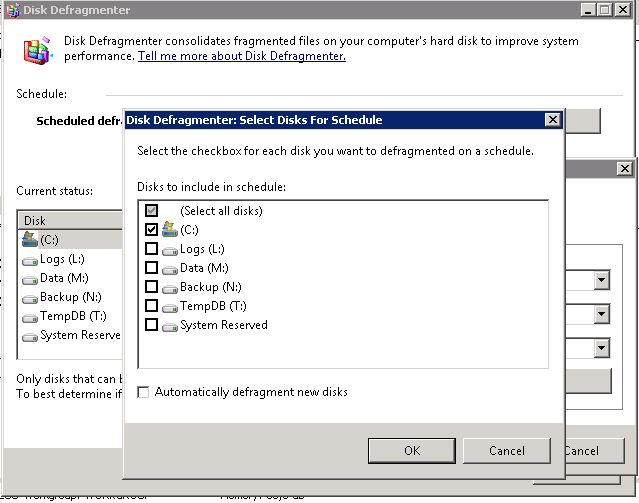Enable Automatically defragment new disks
Screen dimensions: 639x503
click(x=143, y=392)
